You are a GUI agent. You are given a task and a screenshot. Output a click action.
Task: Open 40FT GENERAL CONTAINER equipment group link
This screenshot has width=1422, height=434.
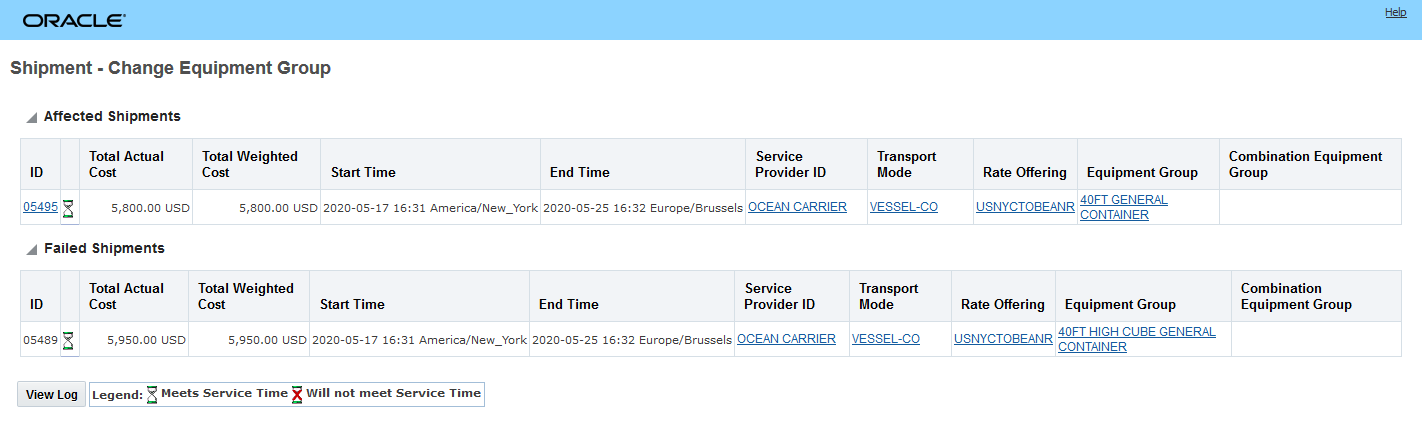1123,200
